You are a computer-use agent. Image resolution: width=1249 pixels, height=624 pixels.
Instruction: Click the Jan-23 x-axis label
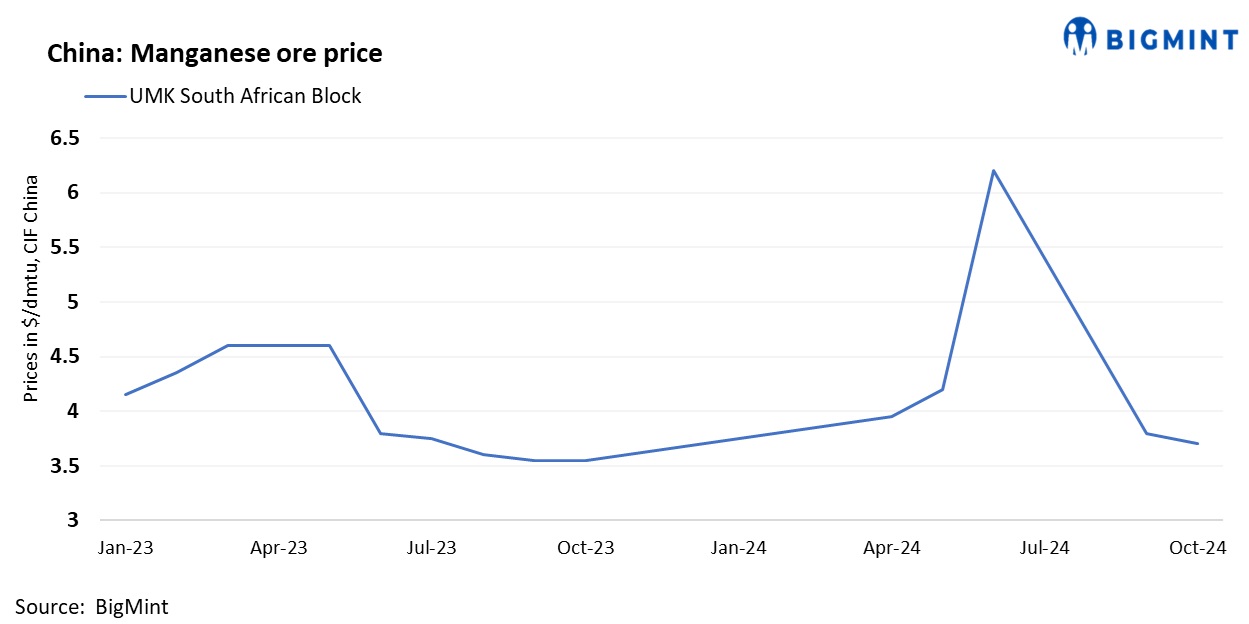[126, 548]
